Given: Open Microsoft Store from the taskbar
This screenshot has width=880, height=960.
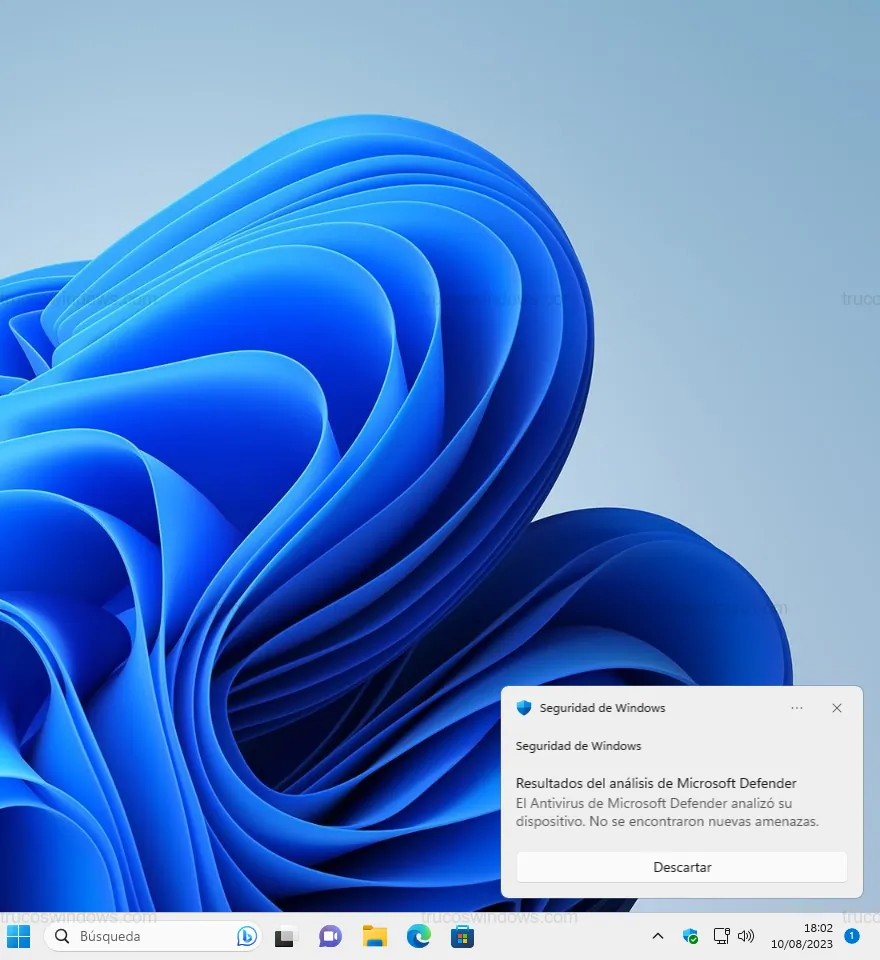Looking at the screenshot, I should tap(462, 937).
